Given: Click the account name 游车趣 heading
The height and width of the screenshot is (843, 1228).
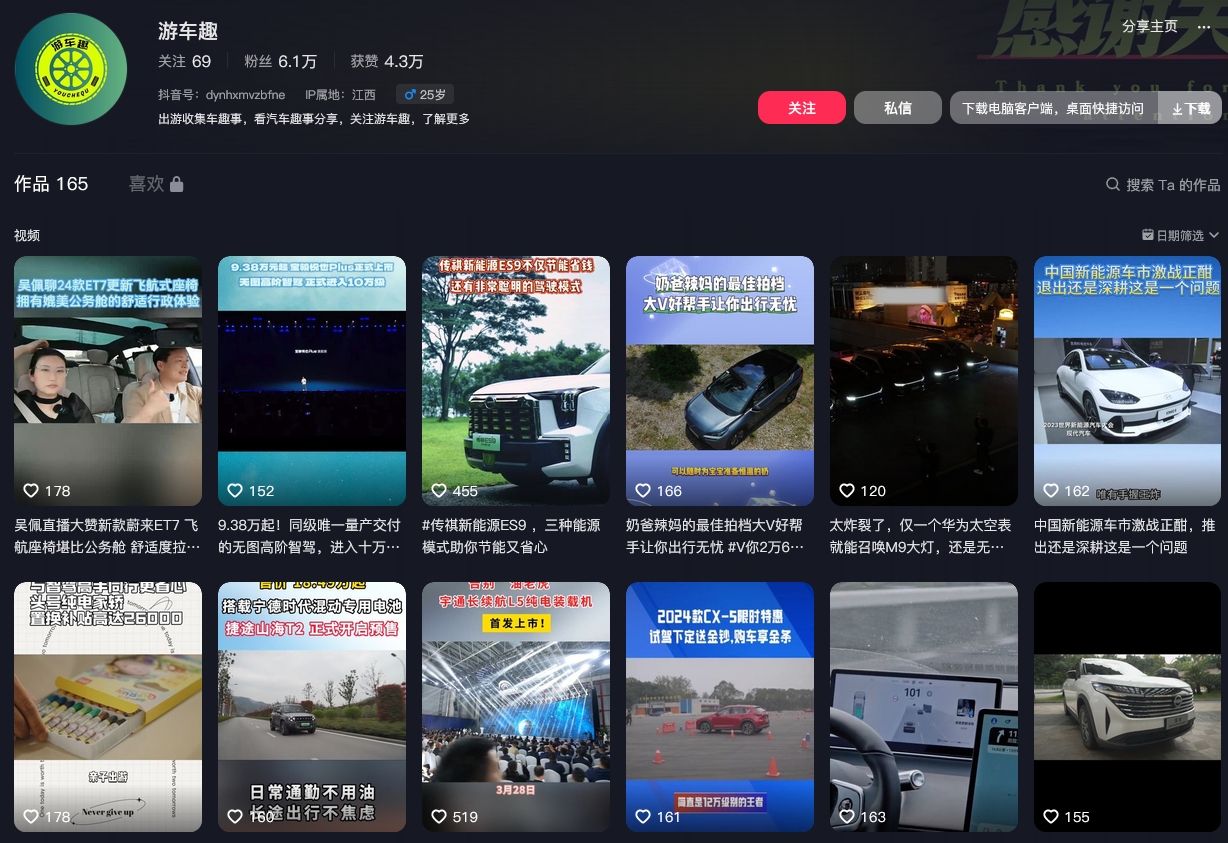Looking at the screenshot, I should pos(188,31).
